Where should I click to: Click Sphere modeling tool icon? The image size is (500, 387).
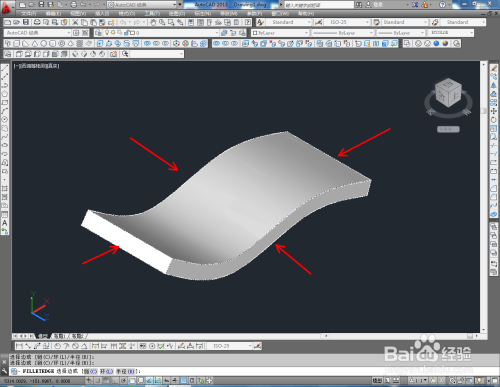(x=44, y=43)
